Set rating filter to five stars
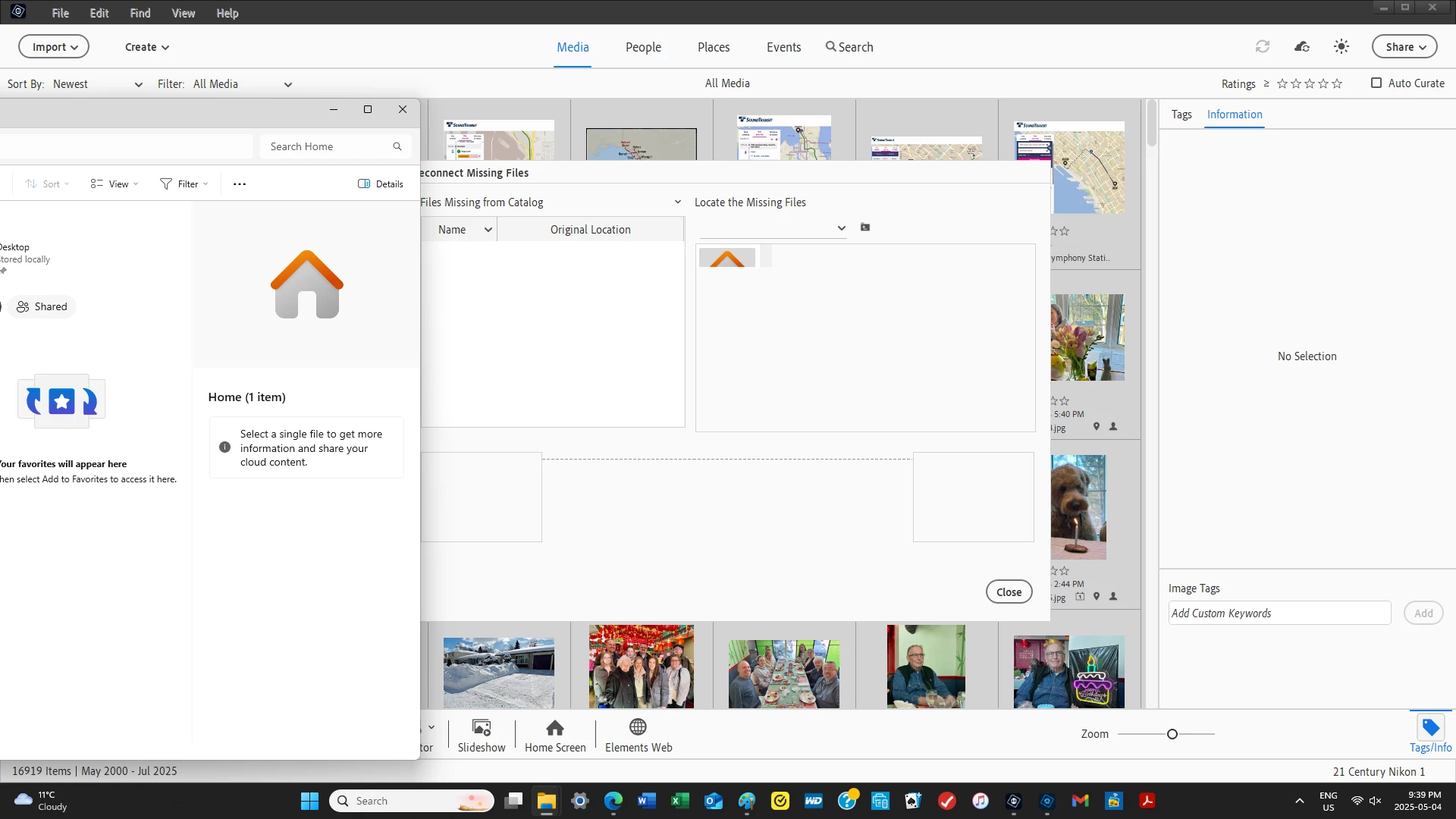1456x819 pixels. click(1337, 84)
